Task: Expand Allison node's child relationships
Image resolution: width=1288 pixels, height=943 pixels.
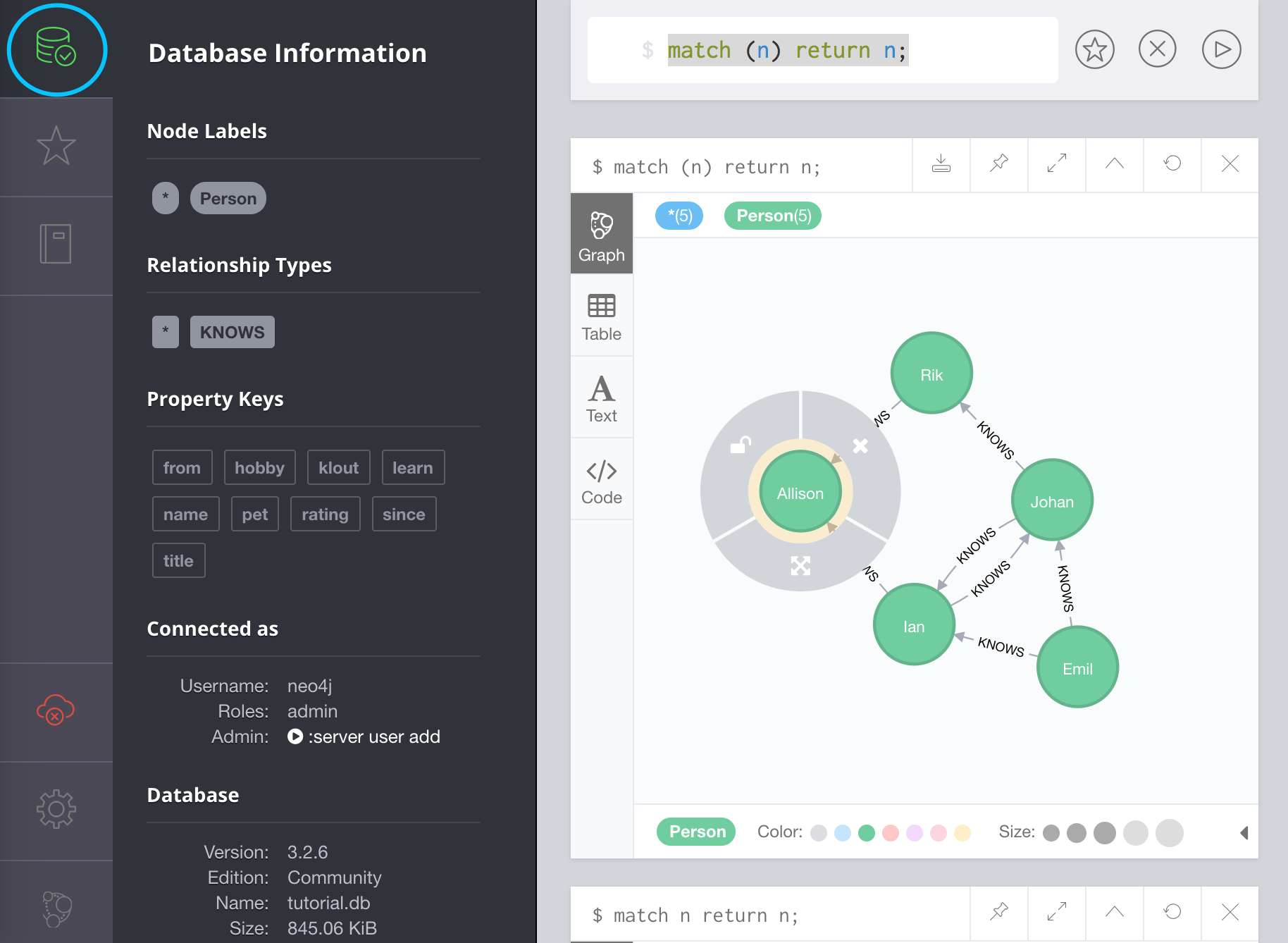Action: click(800, 565)
